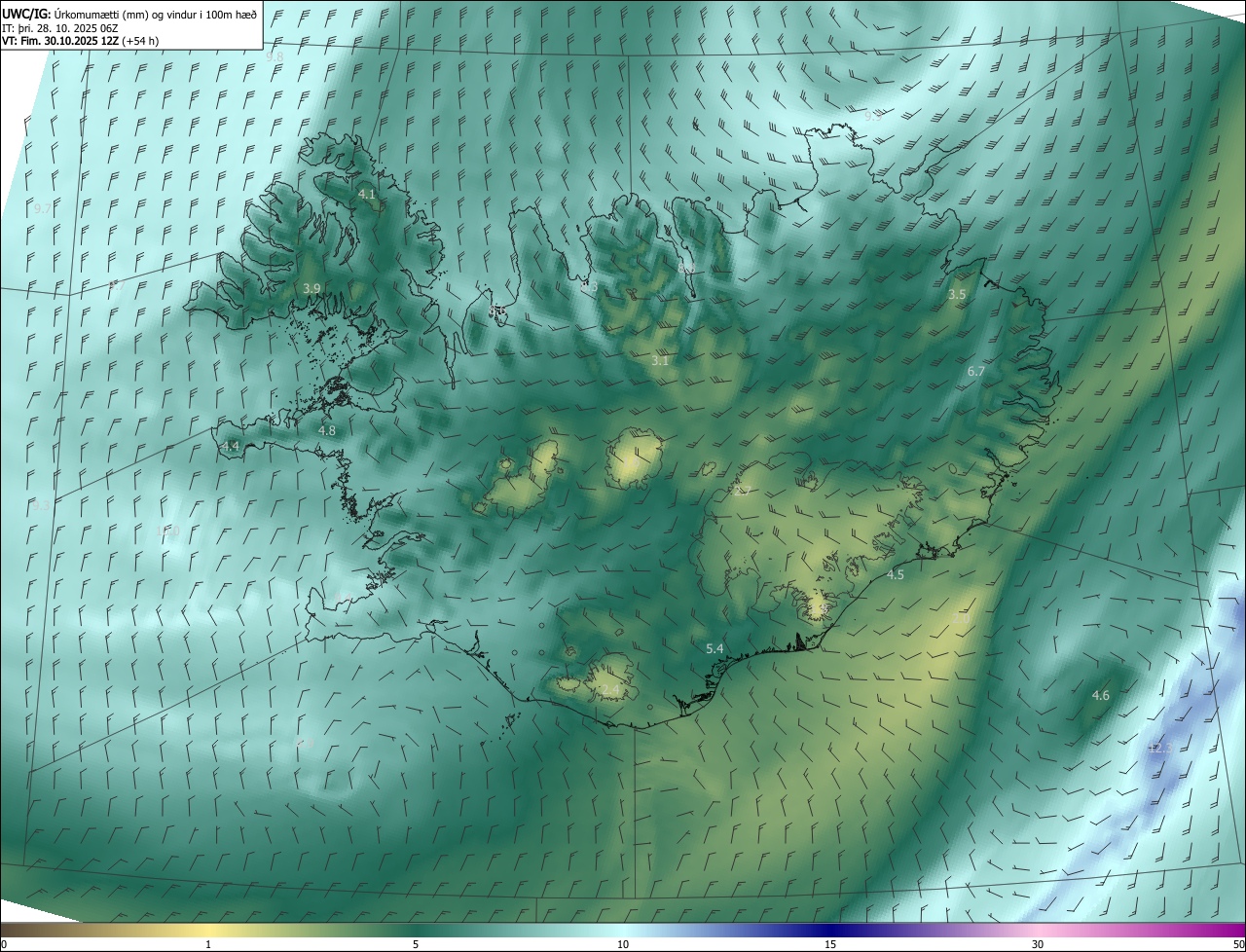
Task: Click the 5.4 value on the south coast
Action: coord(715,648)
